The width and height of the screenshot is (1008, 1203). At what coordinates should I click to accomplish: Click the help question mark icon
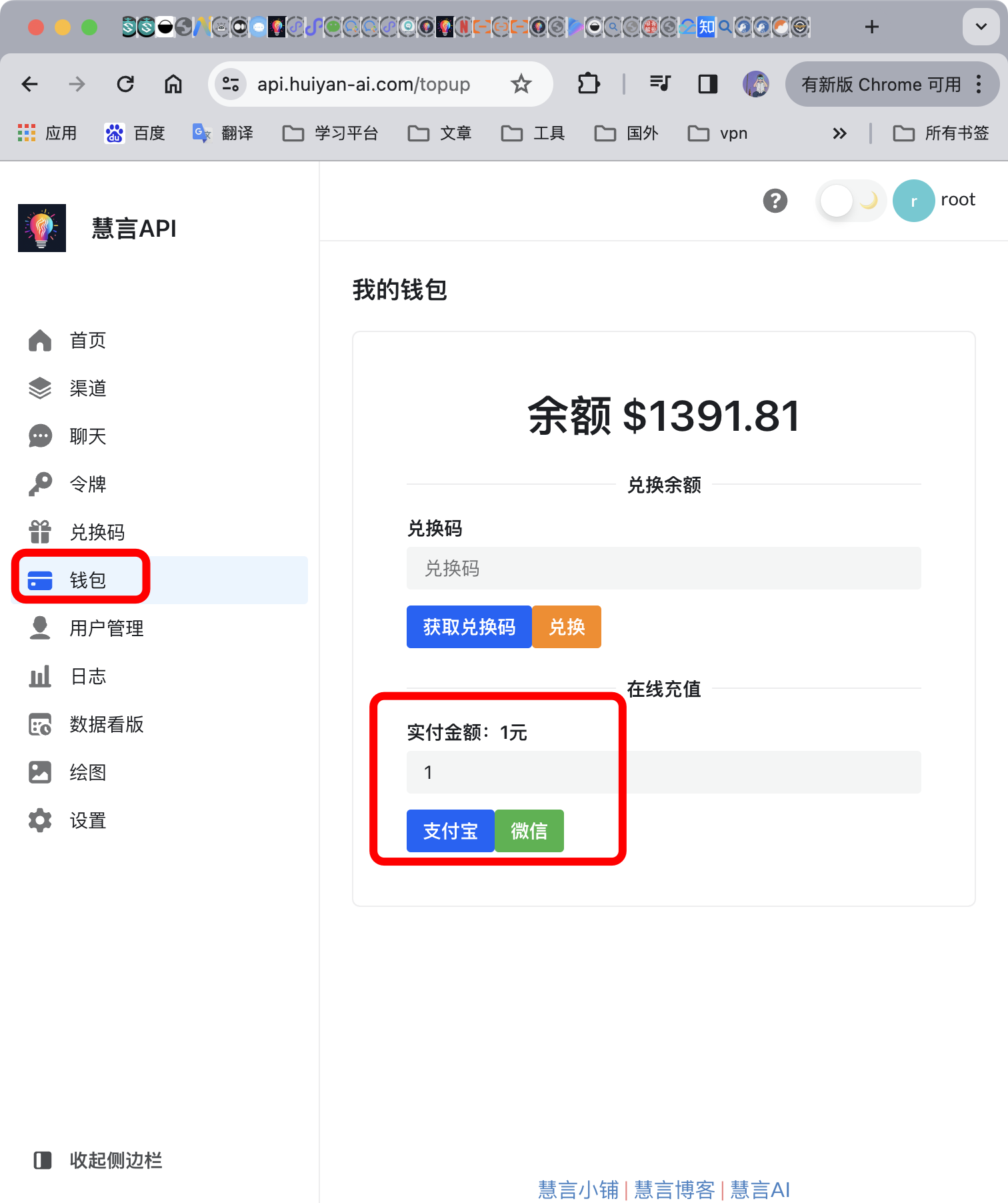(x=775, y=201)
